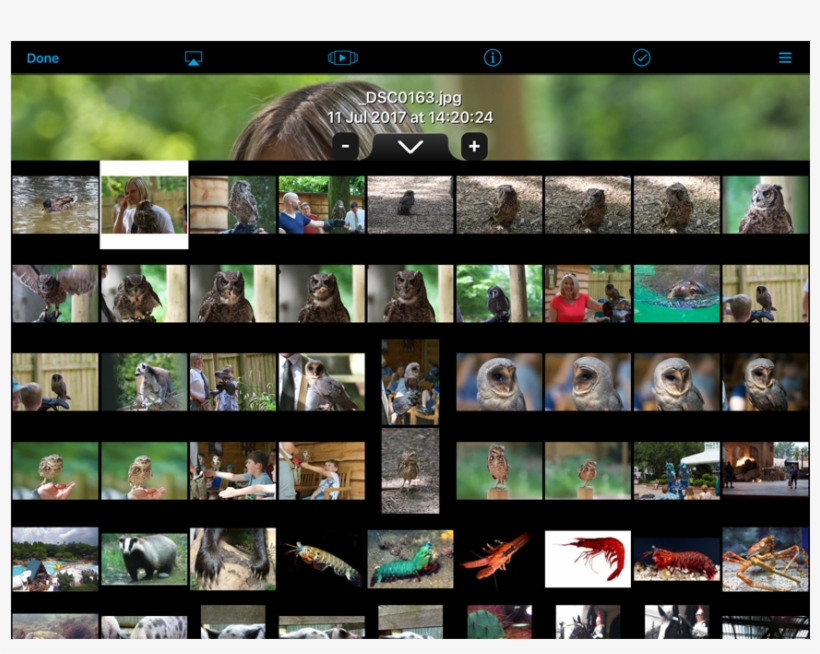Image resolution: width=820 pixels, height=654 pixels.
Task: Enable selection mode via the checkmark icon
Action: pos(641,57)
